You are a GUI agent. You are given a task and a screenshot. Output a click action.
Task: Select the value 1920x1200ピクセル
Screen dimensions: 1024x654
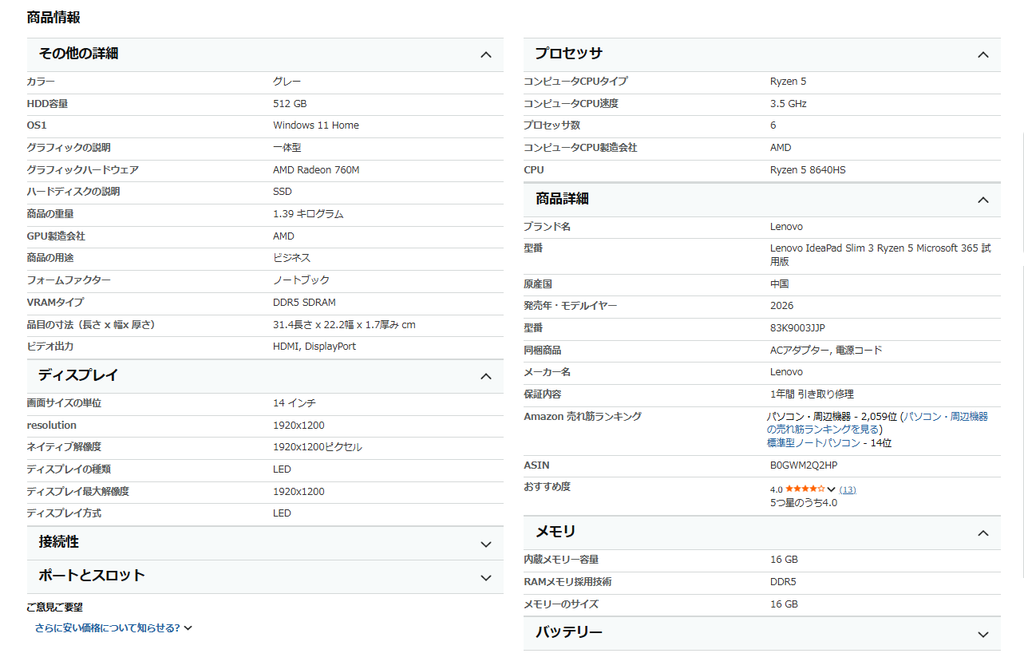[317, 447]
